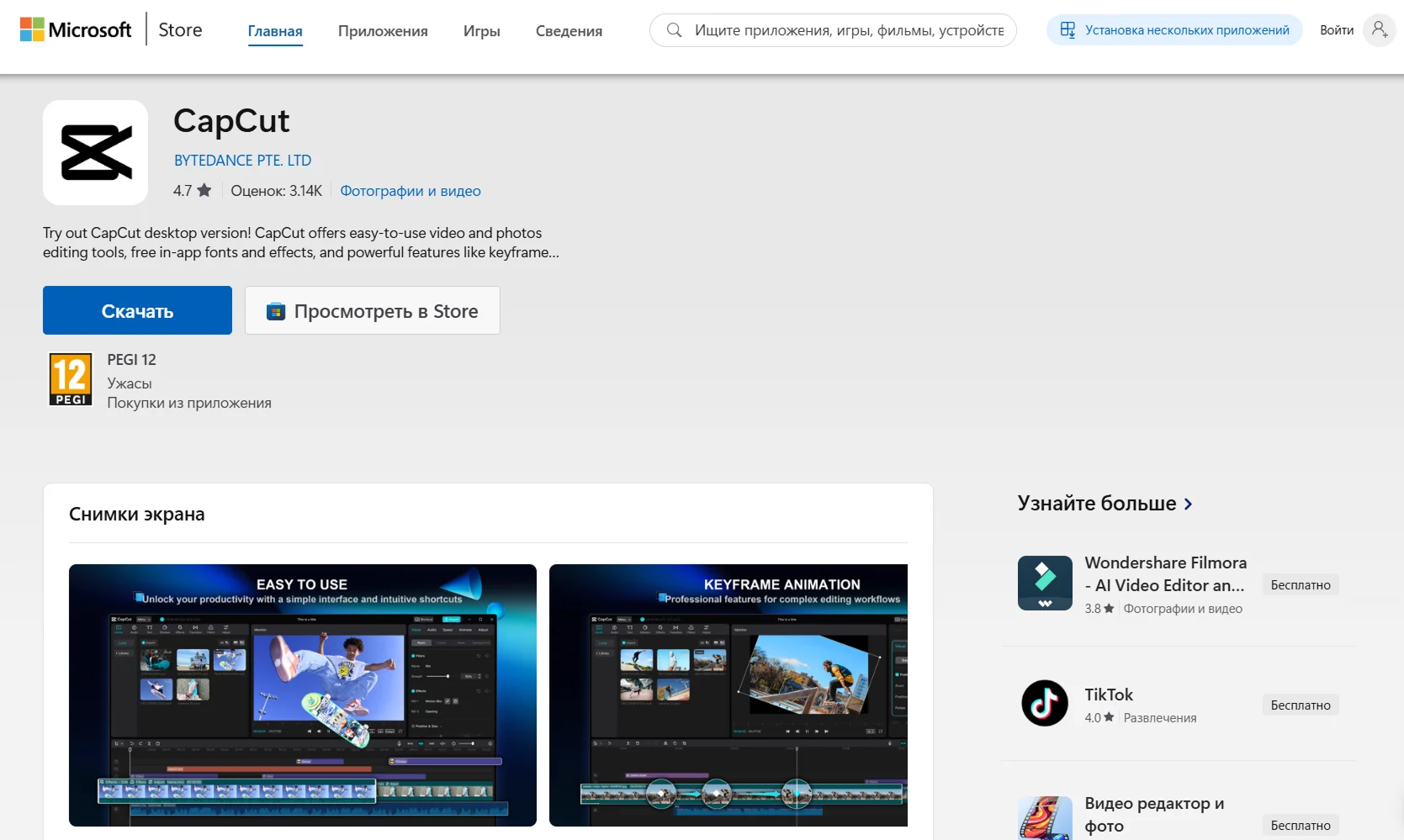Click the PEGI 12 rating icon

71,378
